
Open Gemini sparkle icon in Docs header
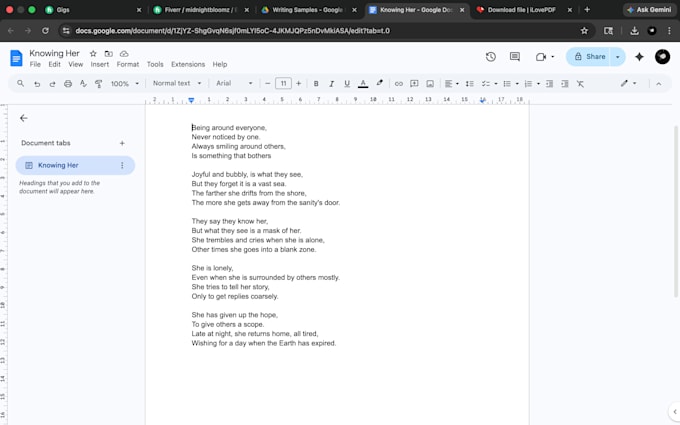(639, 57)
